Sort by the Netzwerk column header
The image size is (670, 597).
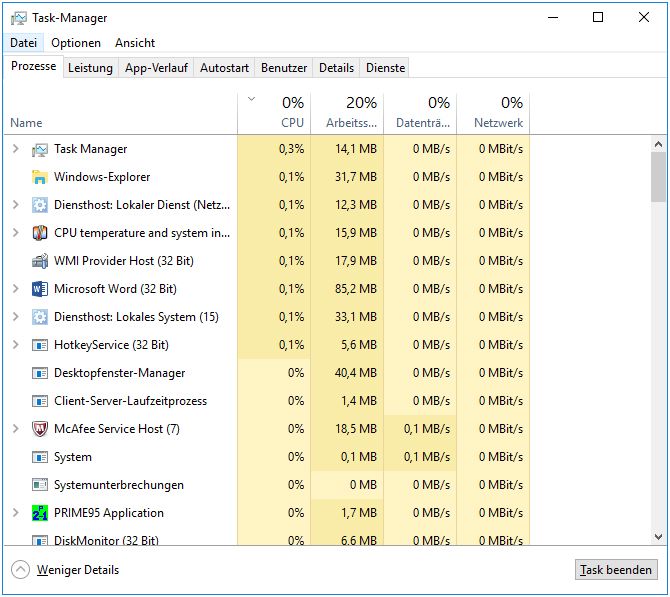[493, 113]
